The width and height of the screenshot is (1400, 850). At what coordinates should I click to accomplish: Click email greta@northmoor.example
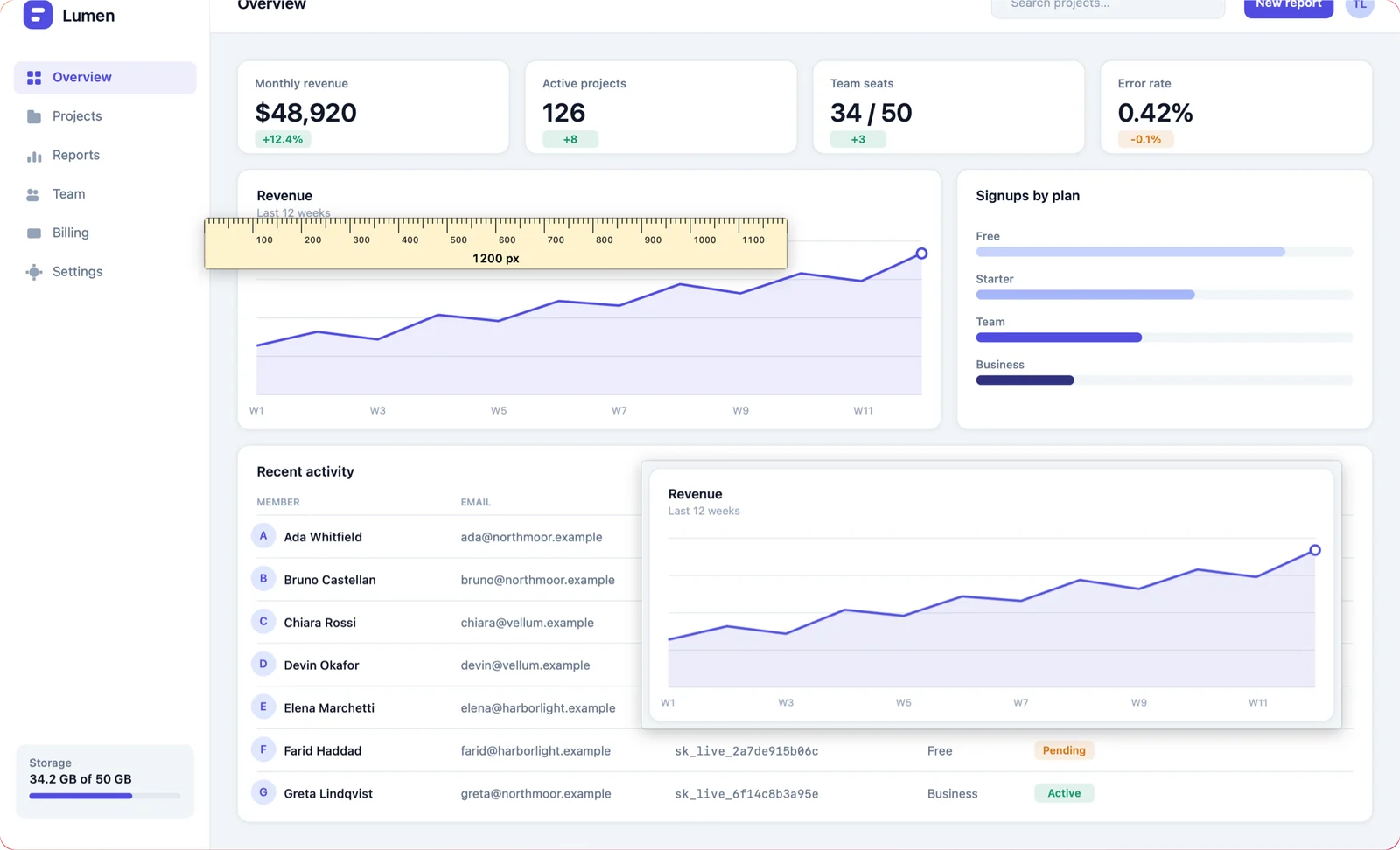[536, 794]
